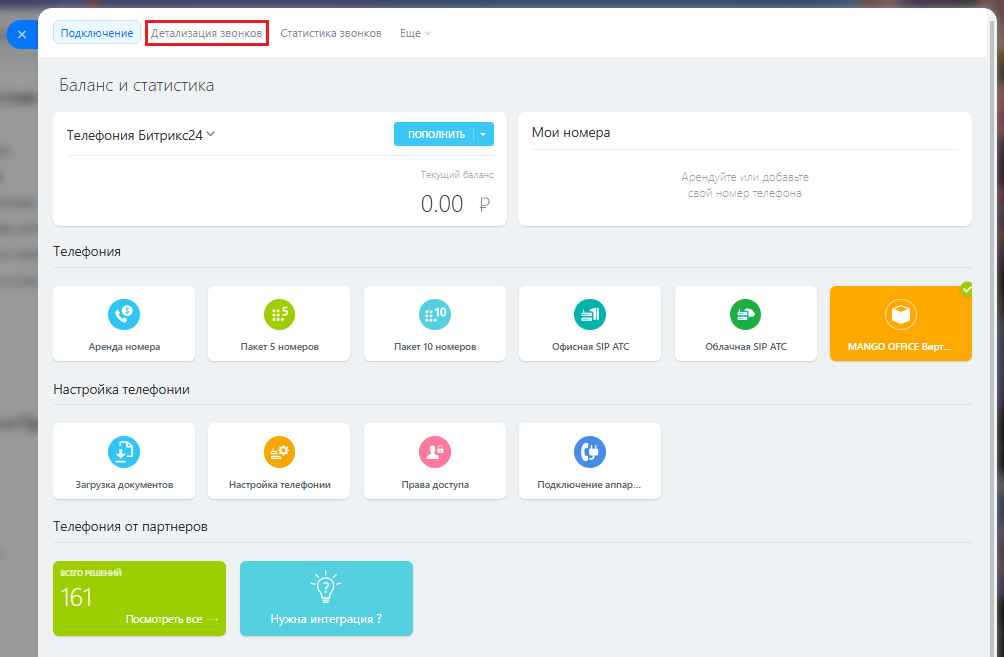1004x657 pixels.
Task: Click the Настройка телефонии tile label
Action: (x=280, y=485)
